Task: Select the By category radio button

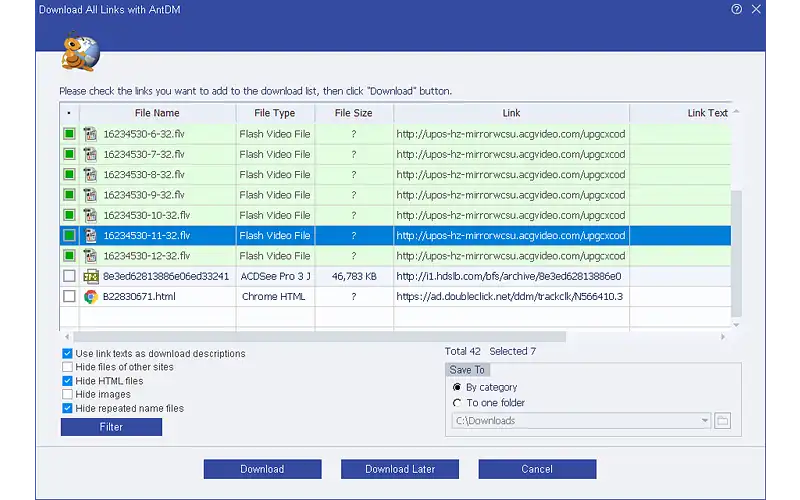Action: tap(457, 387)
